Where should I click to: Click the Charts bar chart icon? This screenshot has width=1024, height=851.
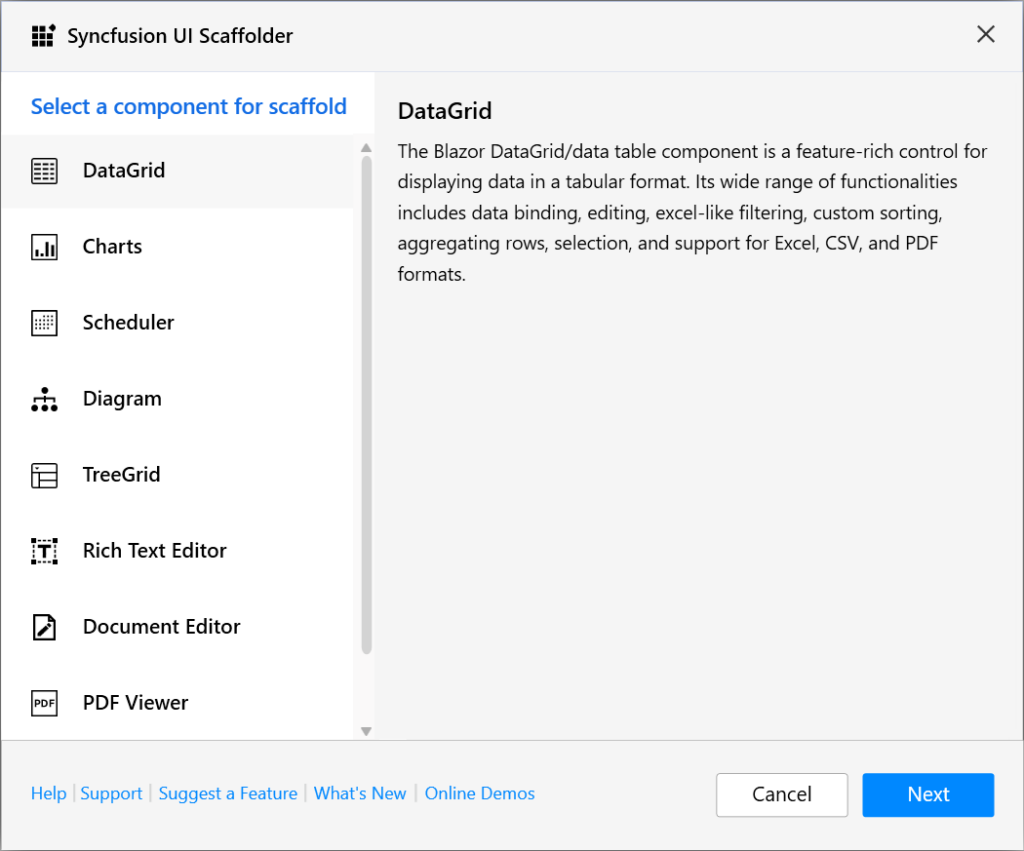click(44, 246)
